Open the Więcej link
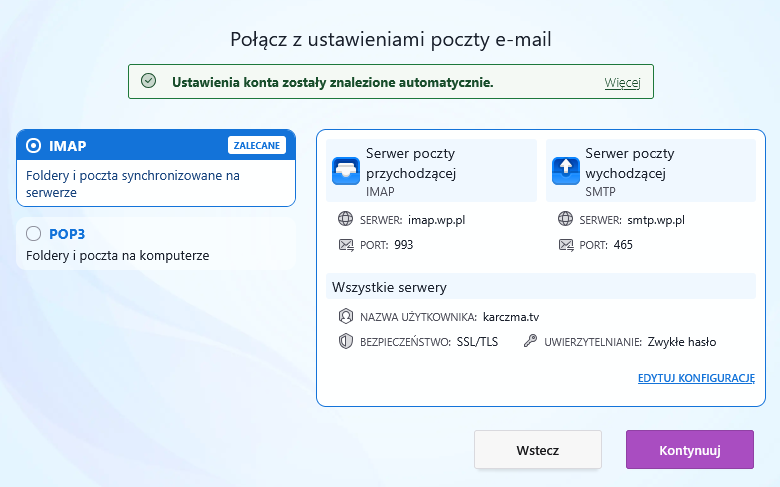Image resolution: width=780 pixels, height=487 pixels. click(x=622, y=83)
